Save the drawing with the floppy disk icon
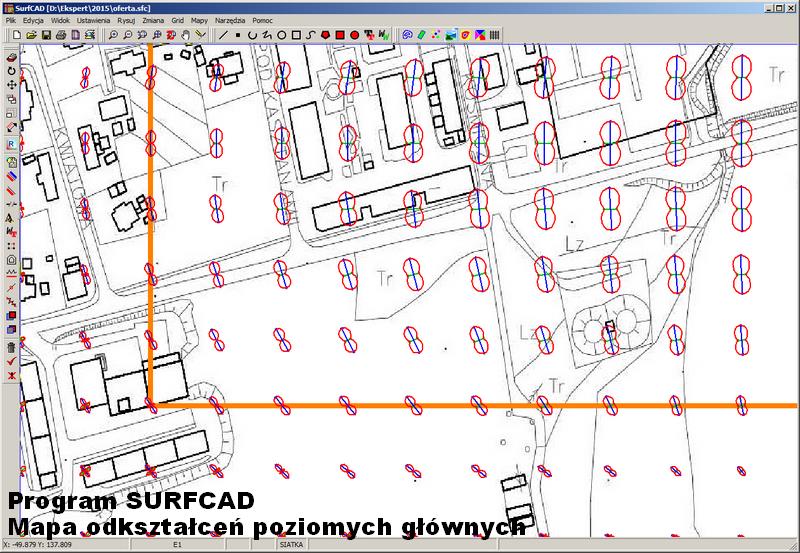Viewport: 800px width, 553px height. (x=46, y=35)
